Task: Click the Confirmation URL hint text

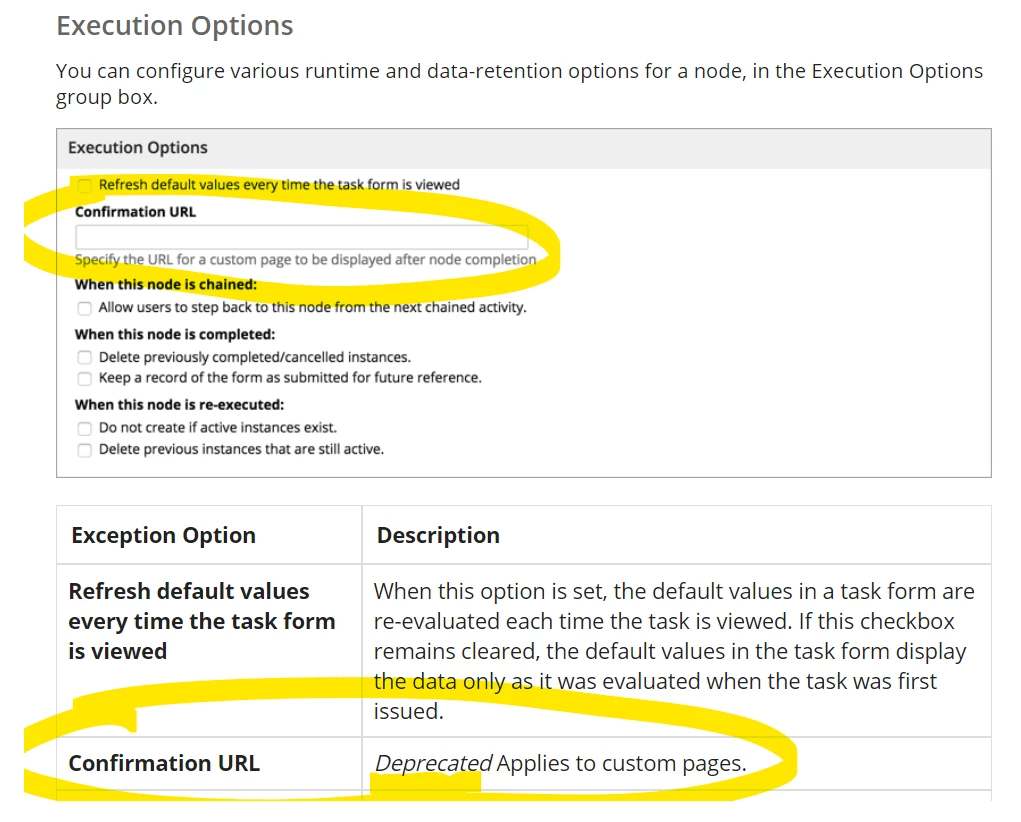Action: (305, 259)
